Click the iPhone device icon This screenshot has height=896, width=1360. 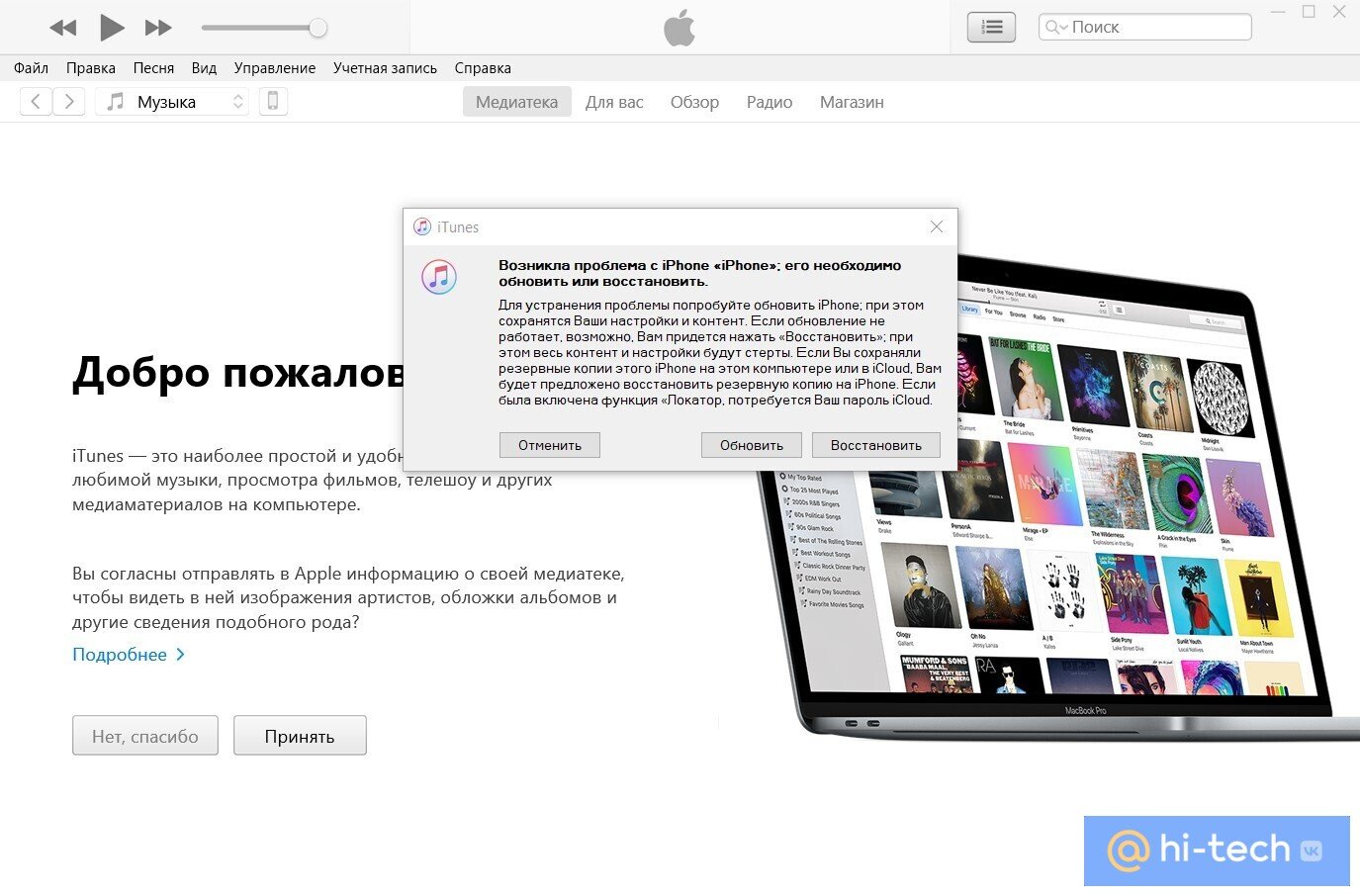[274, 101]
